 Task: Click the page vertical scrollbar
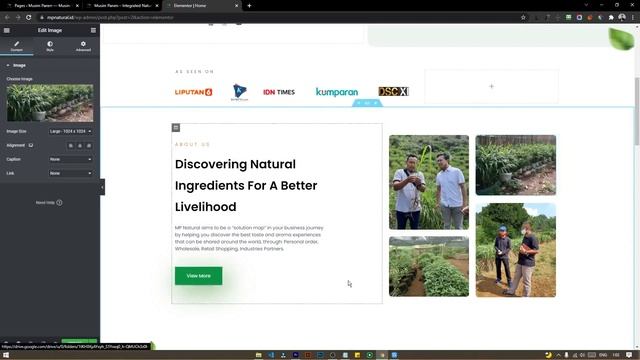pos(637,110)
